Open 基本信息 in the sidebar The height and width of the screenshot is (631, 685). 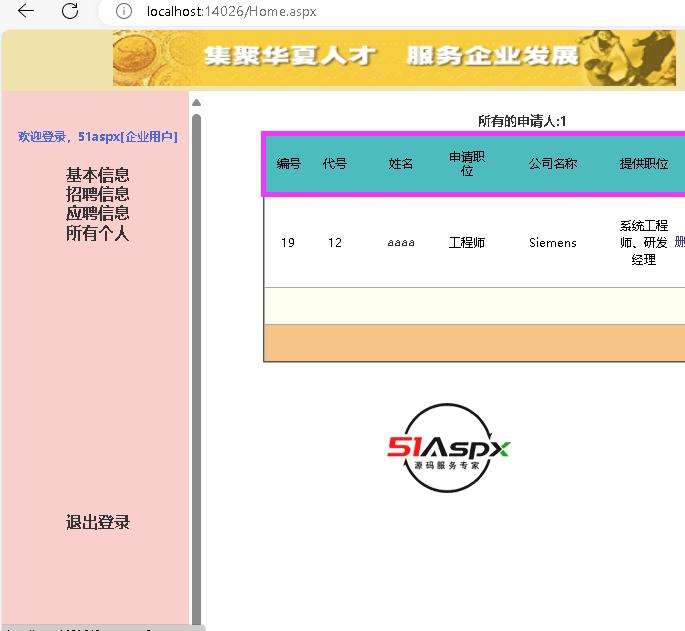(97, 175)
